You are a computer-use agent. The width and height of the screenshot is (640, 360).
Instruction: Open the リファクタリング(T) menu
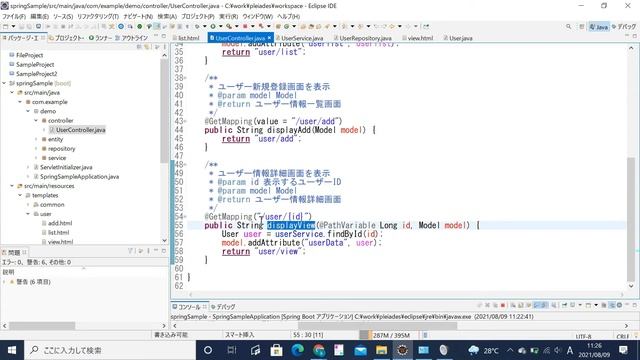(98, 16)
